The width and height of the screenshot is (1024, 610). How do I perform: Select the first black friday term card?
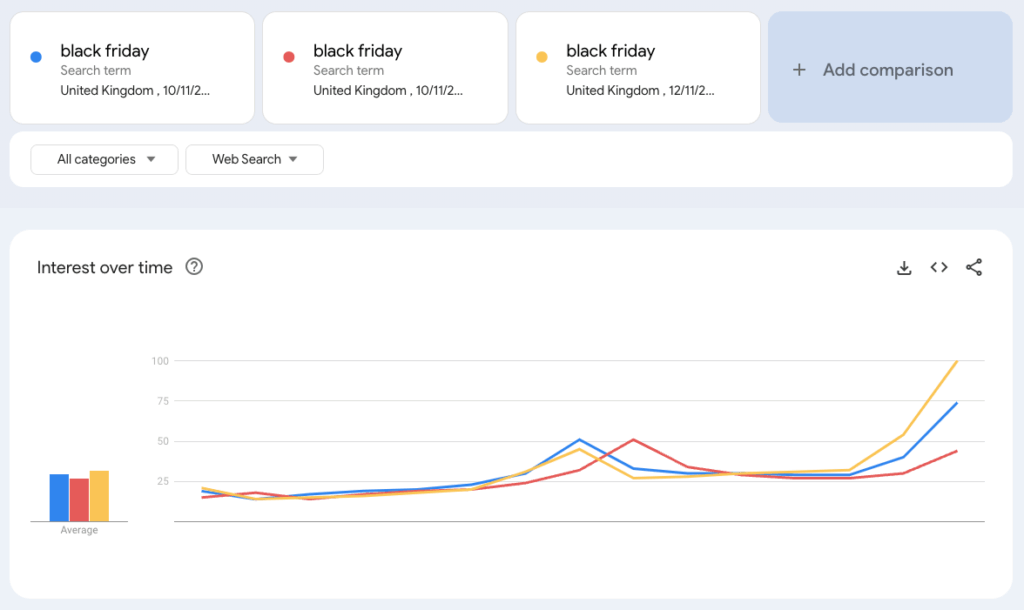[x=132, y=68]
